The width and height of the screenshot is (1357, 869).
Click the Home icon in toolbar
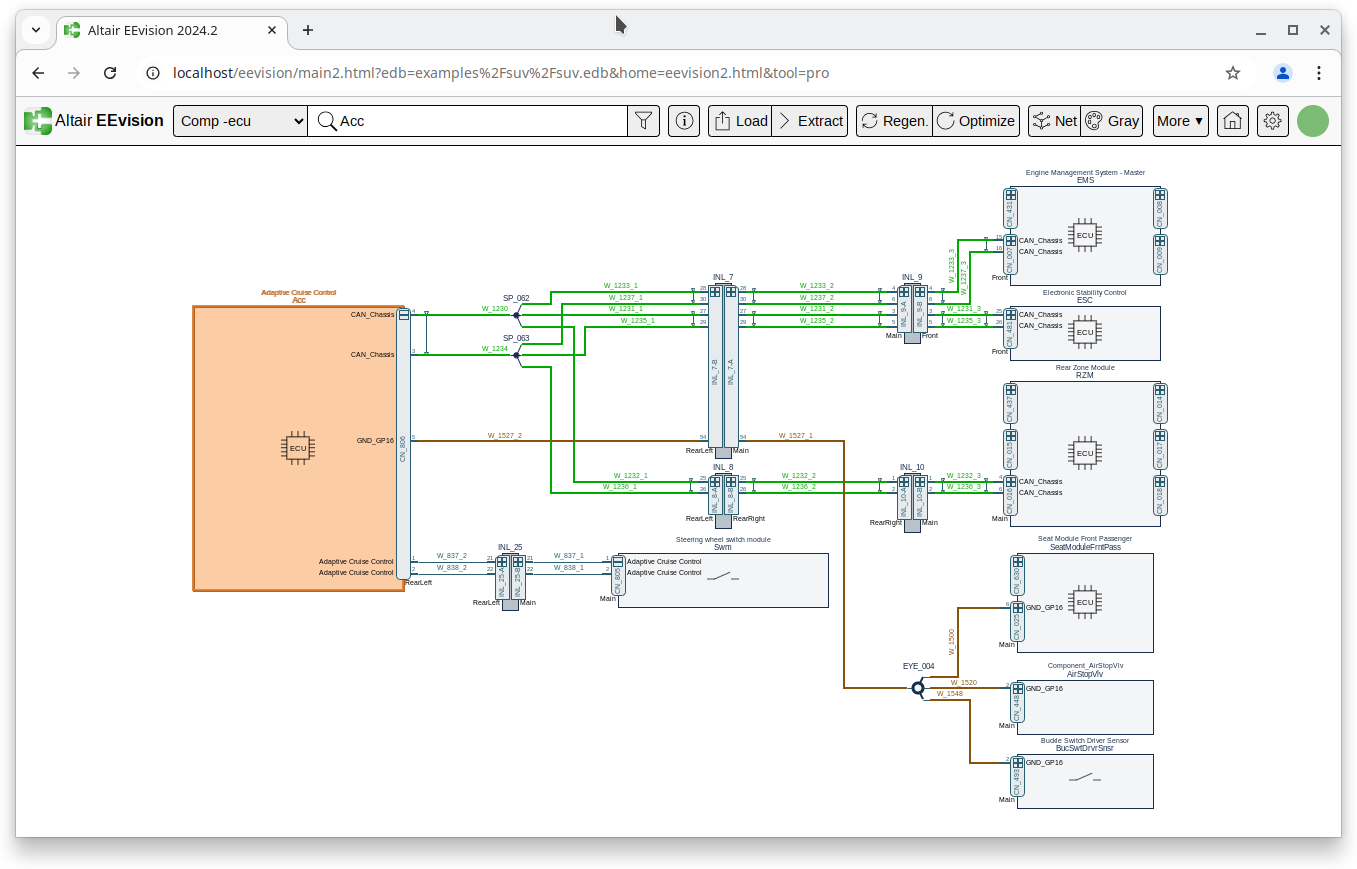tap(1232, 121)
